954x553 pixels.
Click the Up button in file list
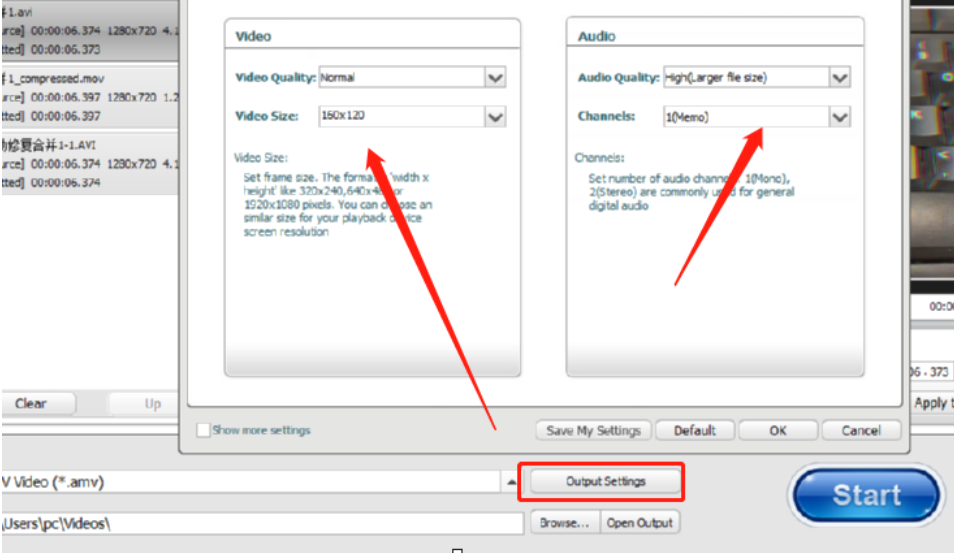[x=144, y=403]
